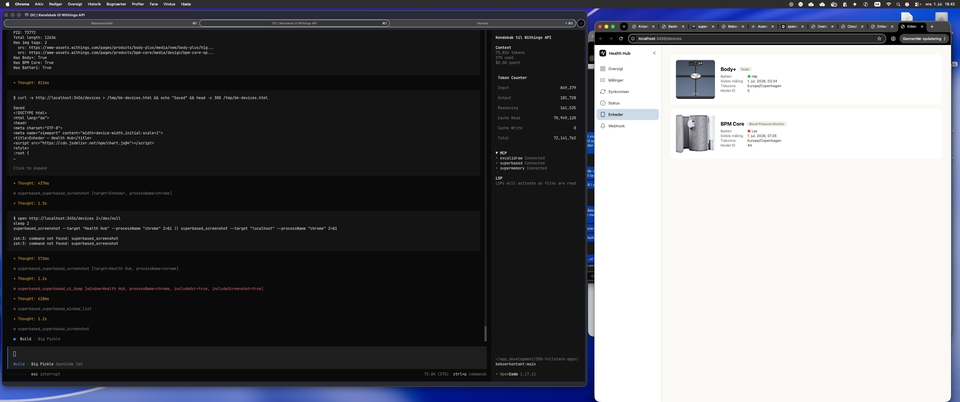The width and height of the screenshot is (960, 402).
Task: Collapse the Health Hub sidebar with the chevron
Action: coord(654,53)
